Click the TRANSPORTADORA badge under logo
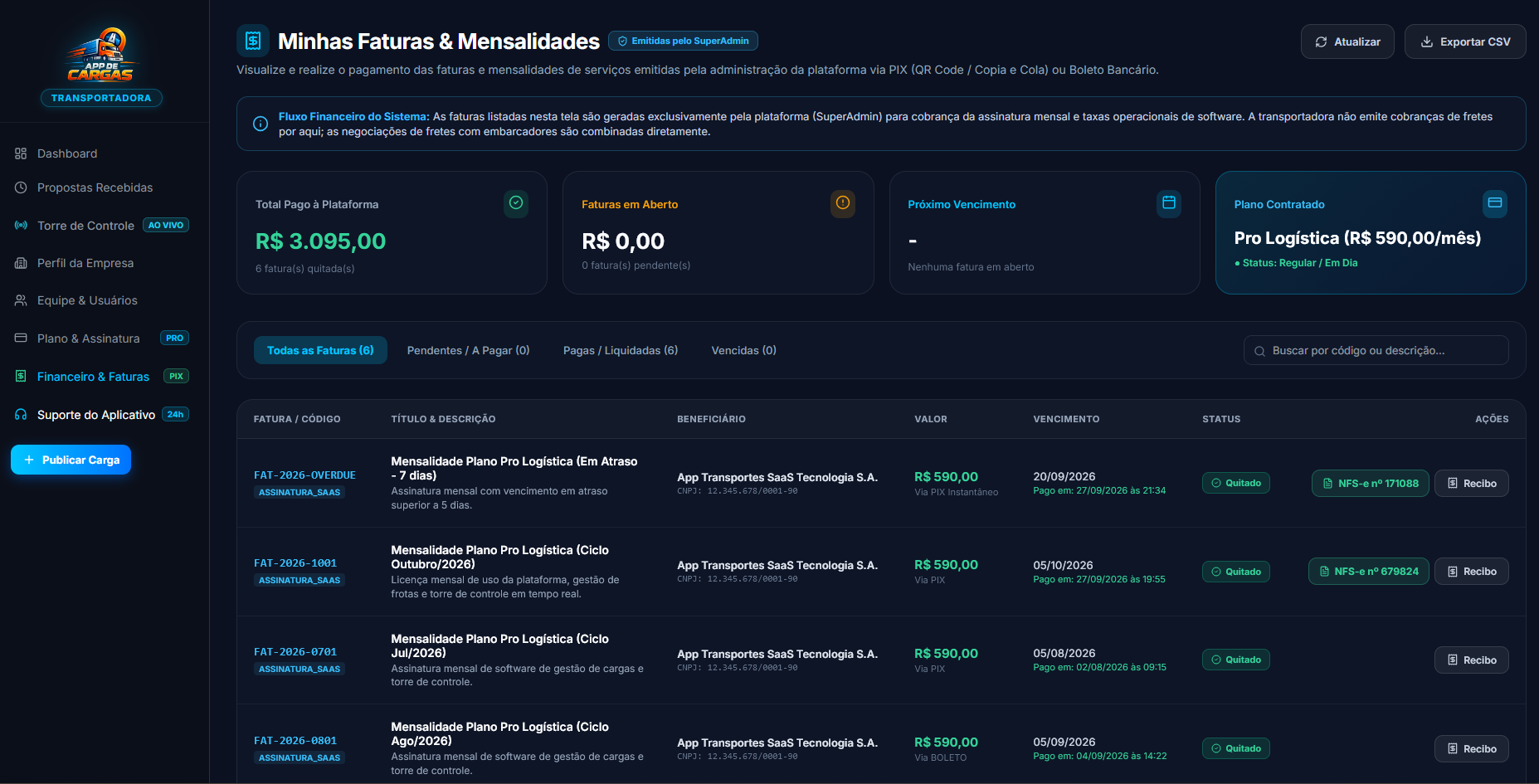The height and width of the screenshot is (784, 1539). pos(101,98)
